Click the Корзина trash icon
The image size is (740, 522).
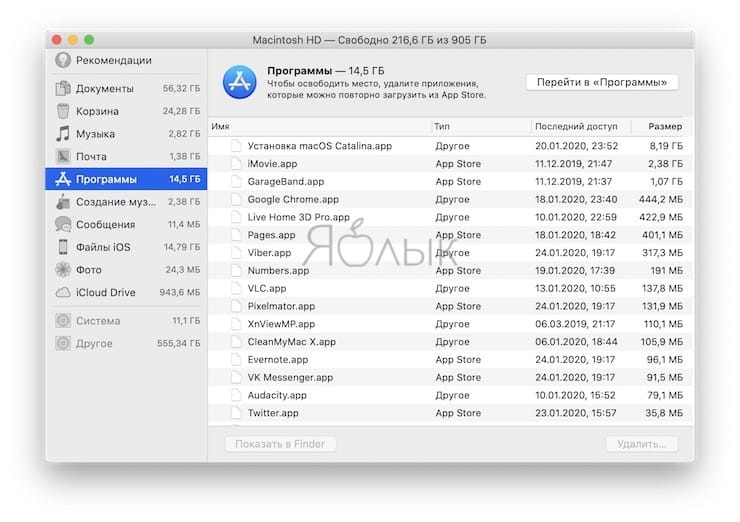(x=63, y=111)
